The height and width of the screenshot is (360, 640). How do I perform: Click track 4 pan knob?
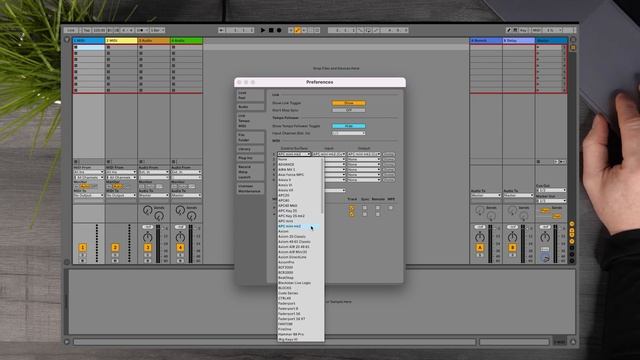click(x=180, y=237)
